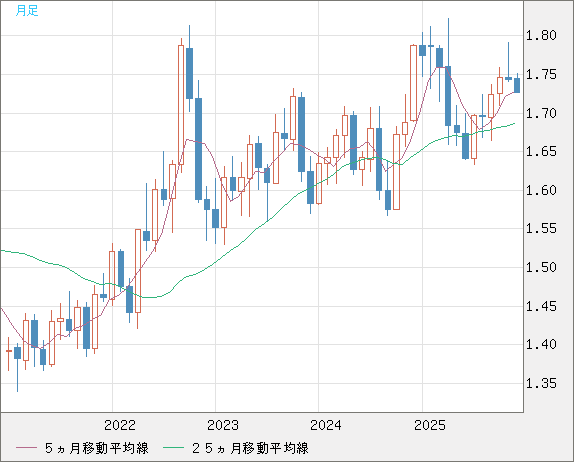Click the 2025 year label on the x-axis
The width and height of the screenshot is (574, 462).
pyautogui.click(x=430, y=425)
